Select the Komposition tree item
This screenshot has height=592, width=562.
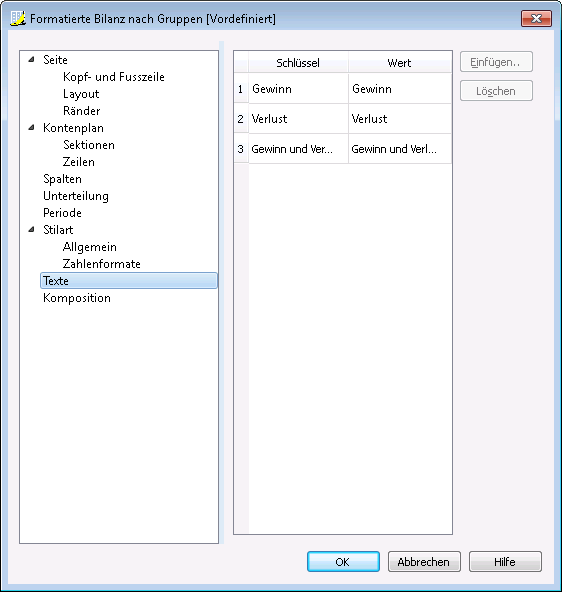(77, 298)
